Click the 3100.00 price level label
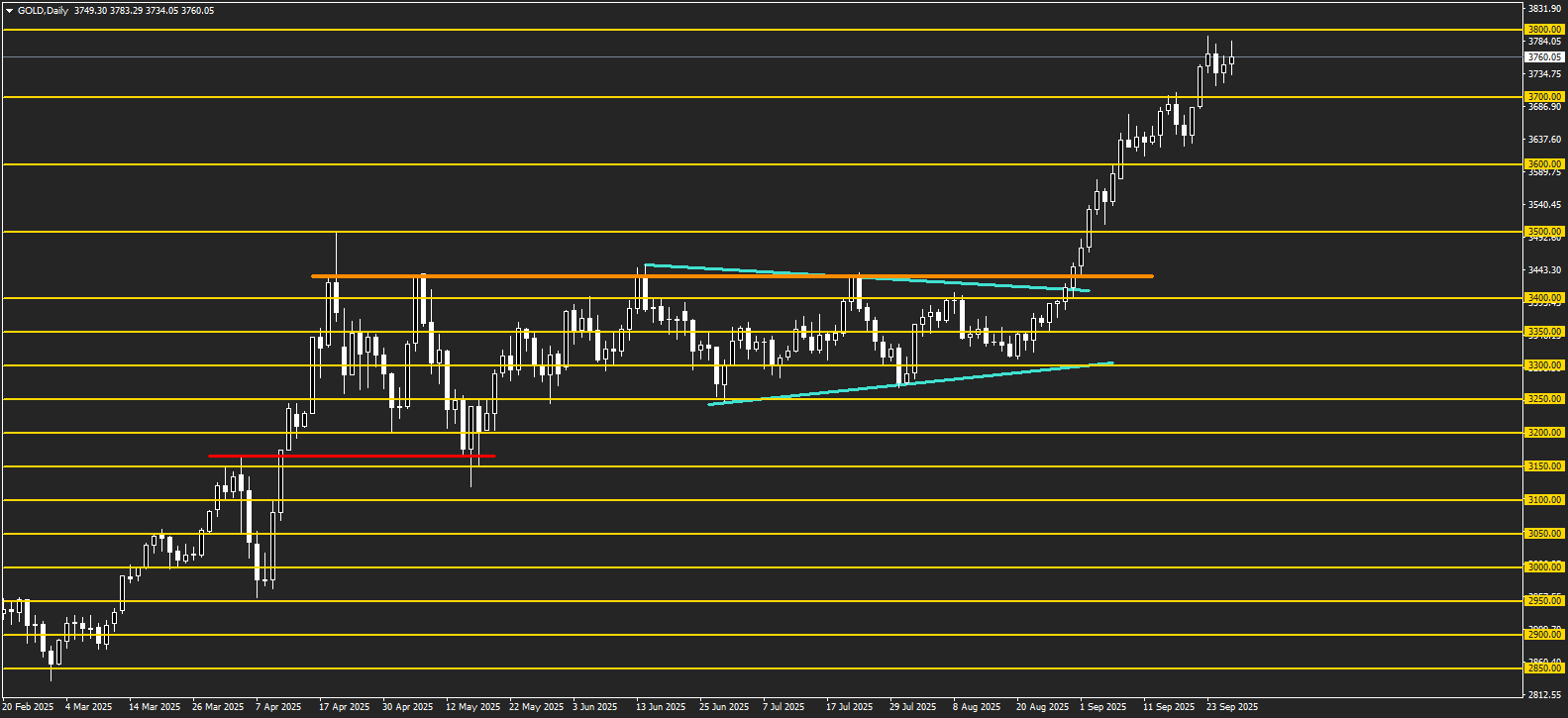 [1545, 500]
